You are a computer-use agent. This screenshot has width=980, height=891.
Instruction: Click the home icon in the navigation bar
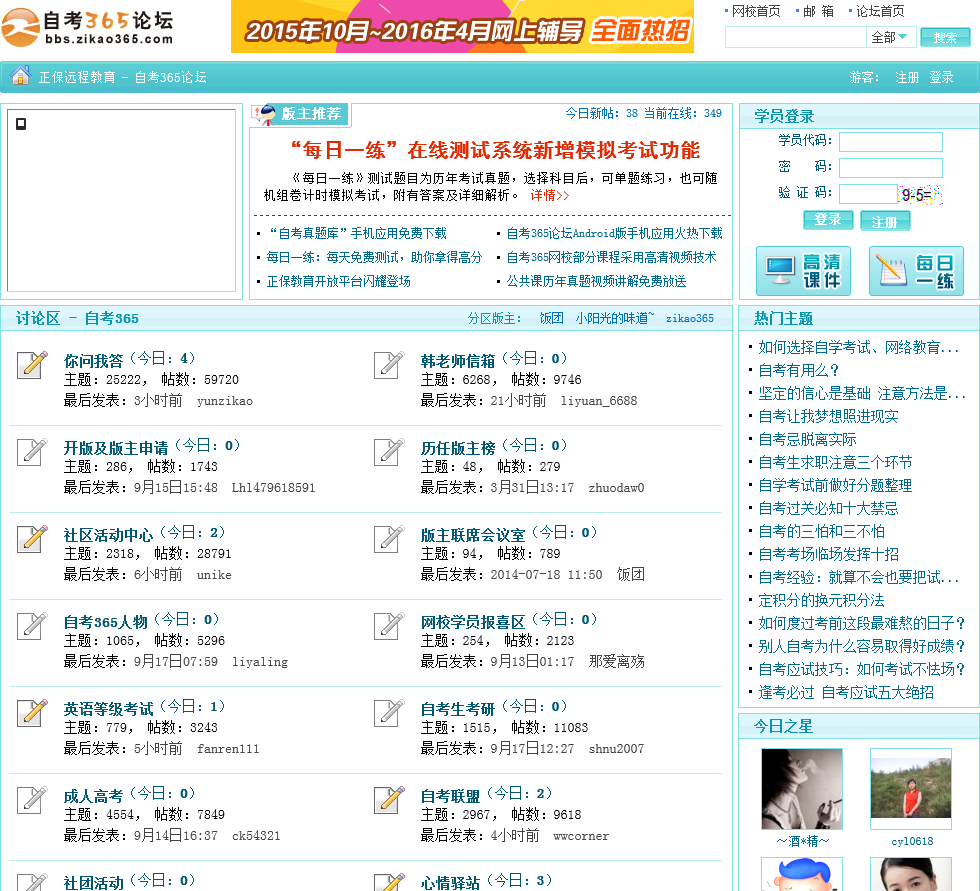[20, 76]
